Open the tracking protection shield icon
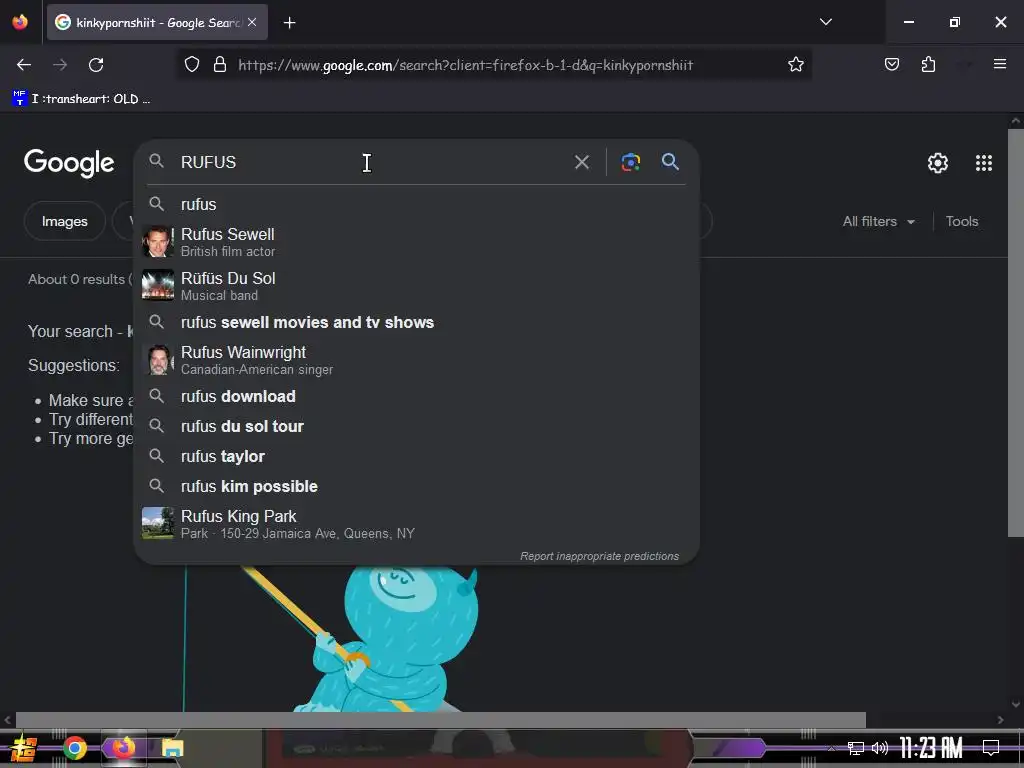Screen dimensions: 1024x768 tap(191, 65)
